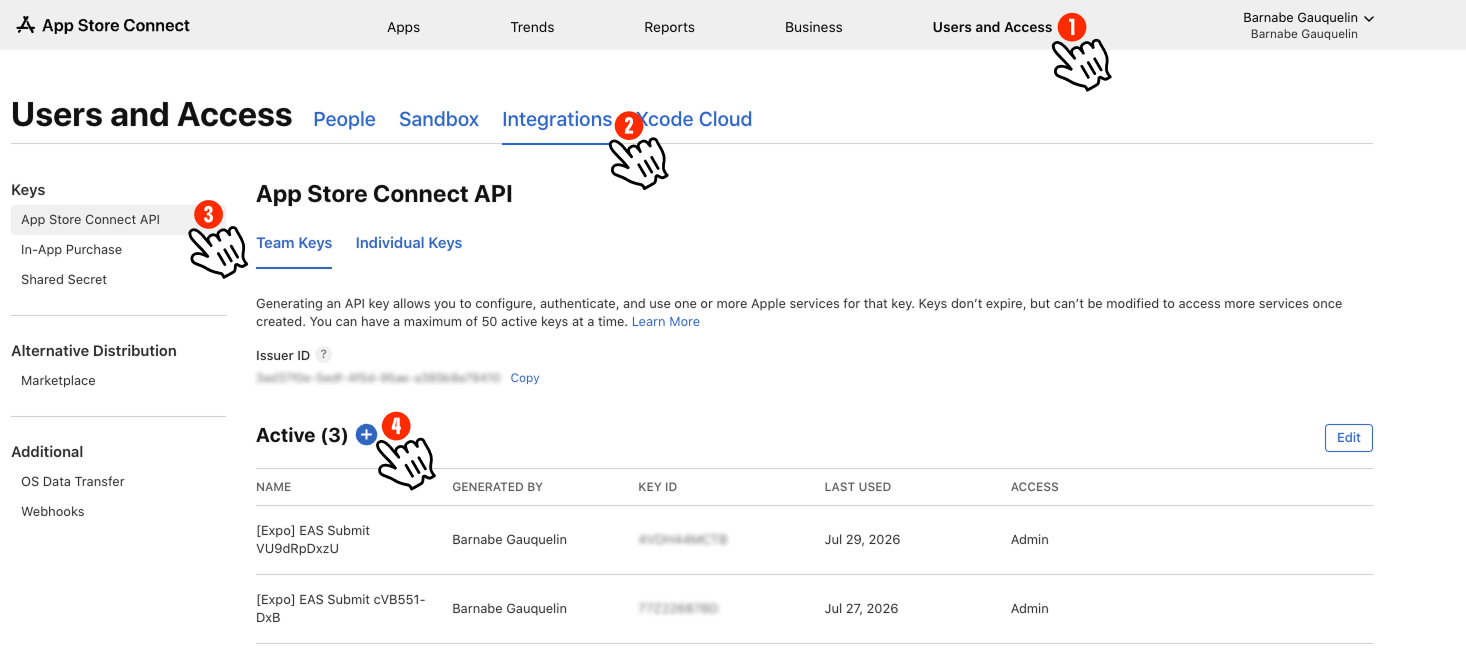Screen dimensions: 1466x657
Task: Click Admin access in VU9dRpDxzU row
Action: (x=1029, y=540)
